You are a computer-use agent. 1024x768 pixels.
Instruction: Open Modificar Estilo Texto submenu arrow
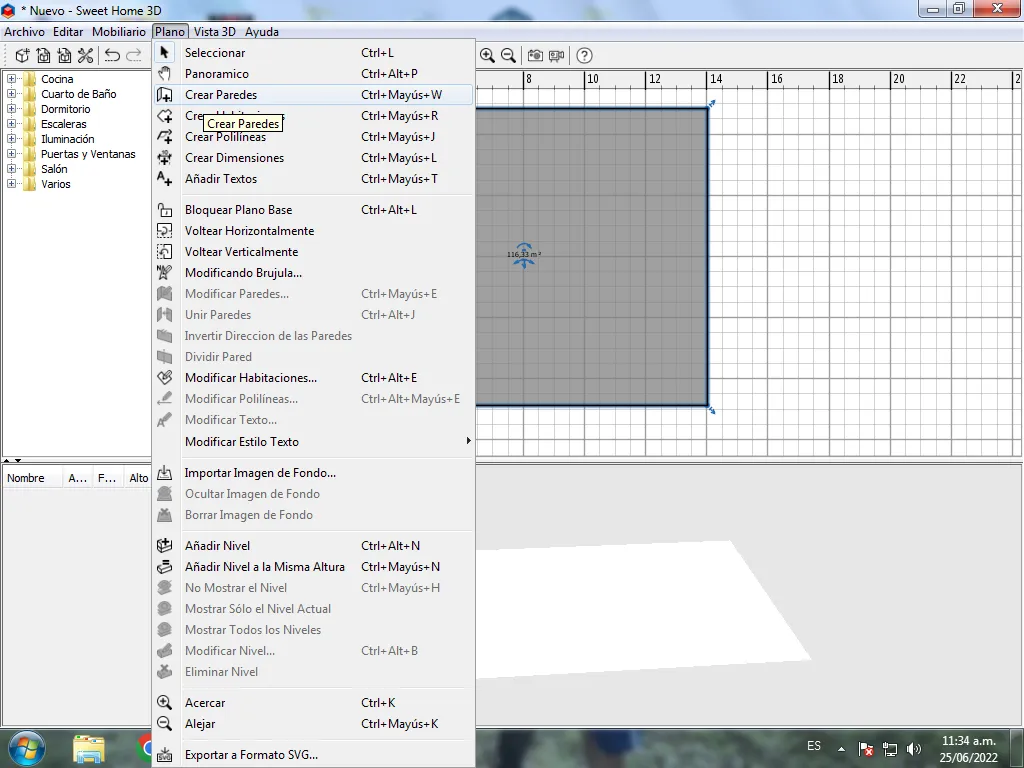pos(468,441)
